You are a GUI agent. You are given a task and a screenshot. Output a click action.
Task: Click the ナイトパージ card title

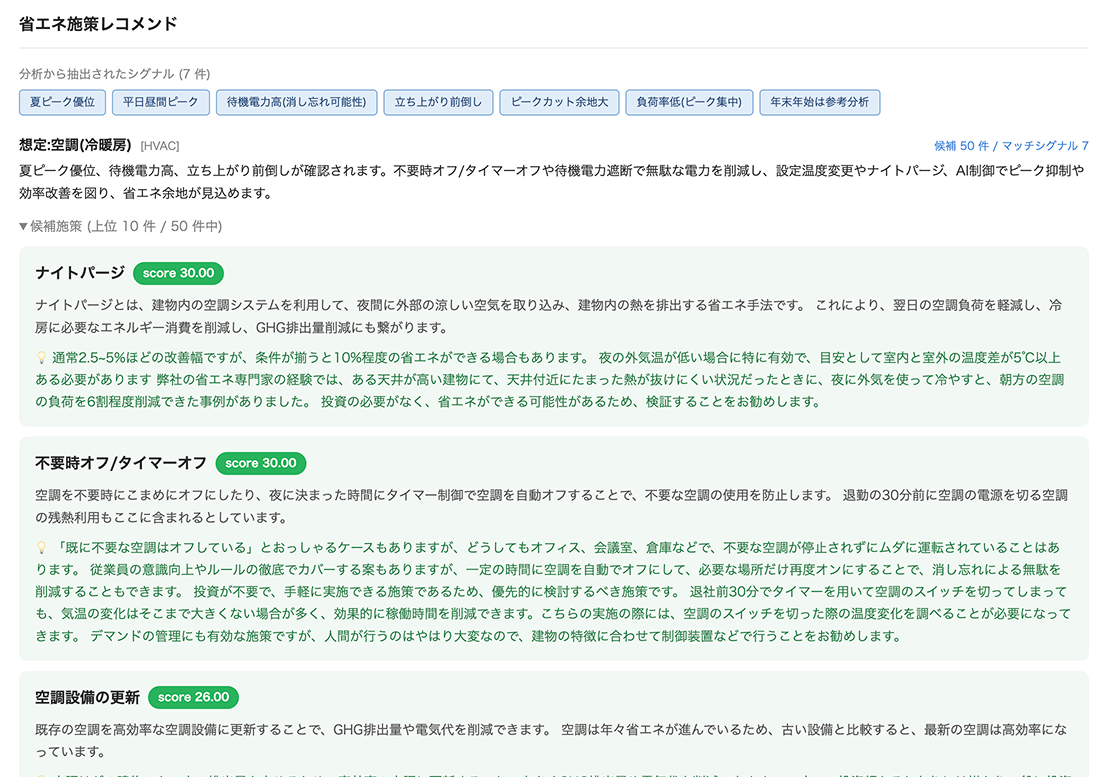point(80,273)
